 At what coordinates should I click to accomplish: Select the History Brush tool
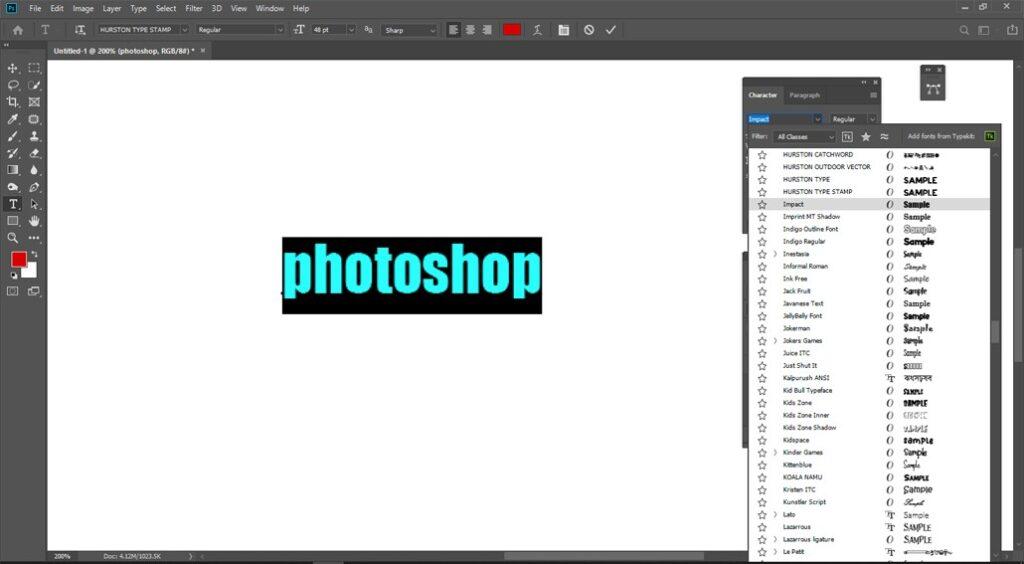(x=12, y=153)
